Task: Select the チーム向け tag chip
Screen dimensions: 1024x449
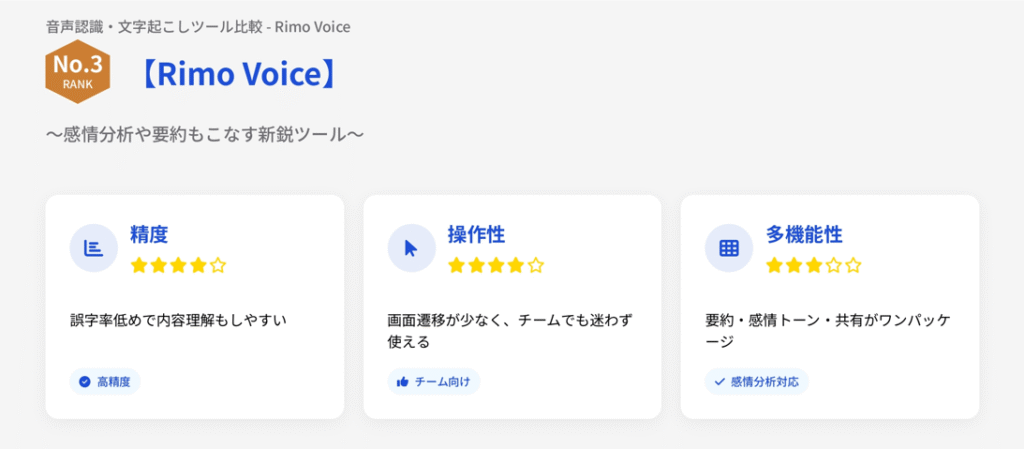Action: click(x=434, y=382)
